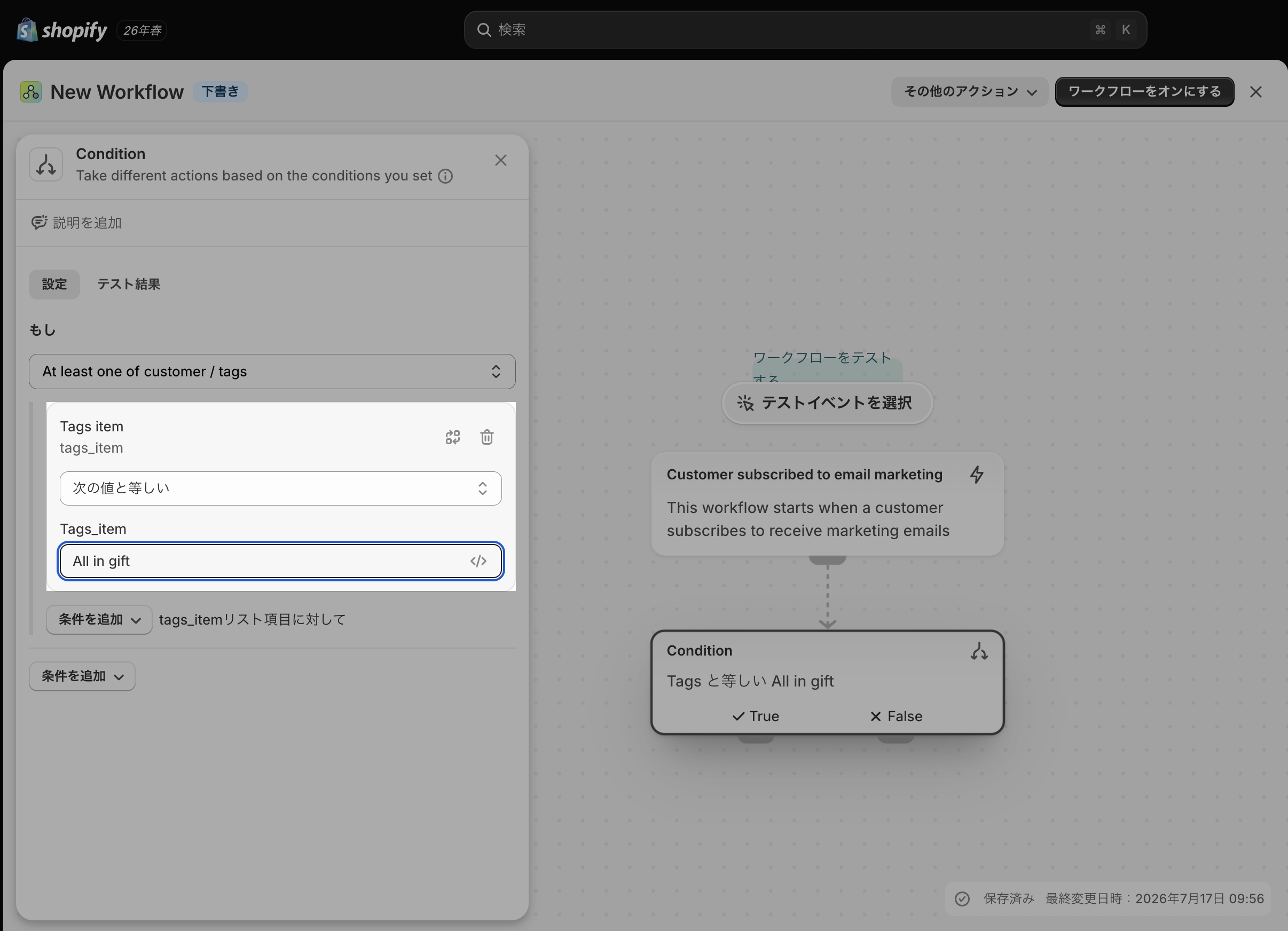Open the bottom 条件を追加 dropdown

point(82,676)
